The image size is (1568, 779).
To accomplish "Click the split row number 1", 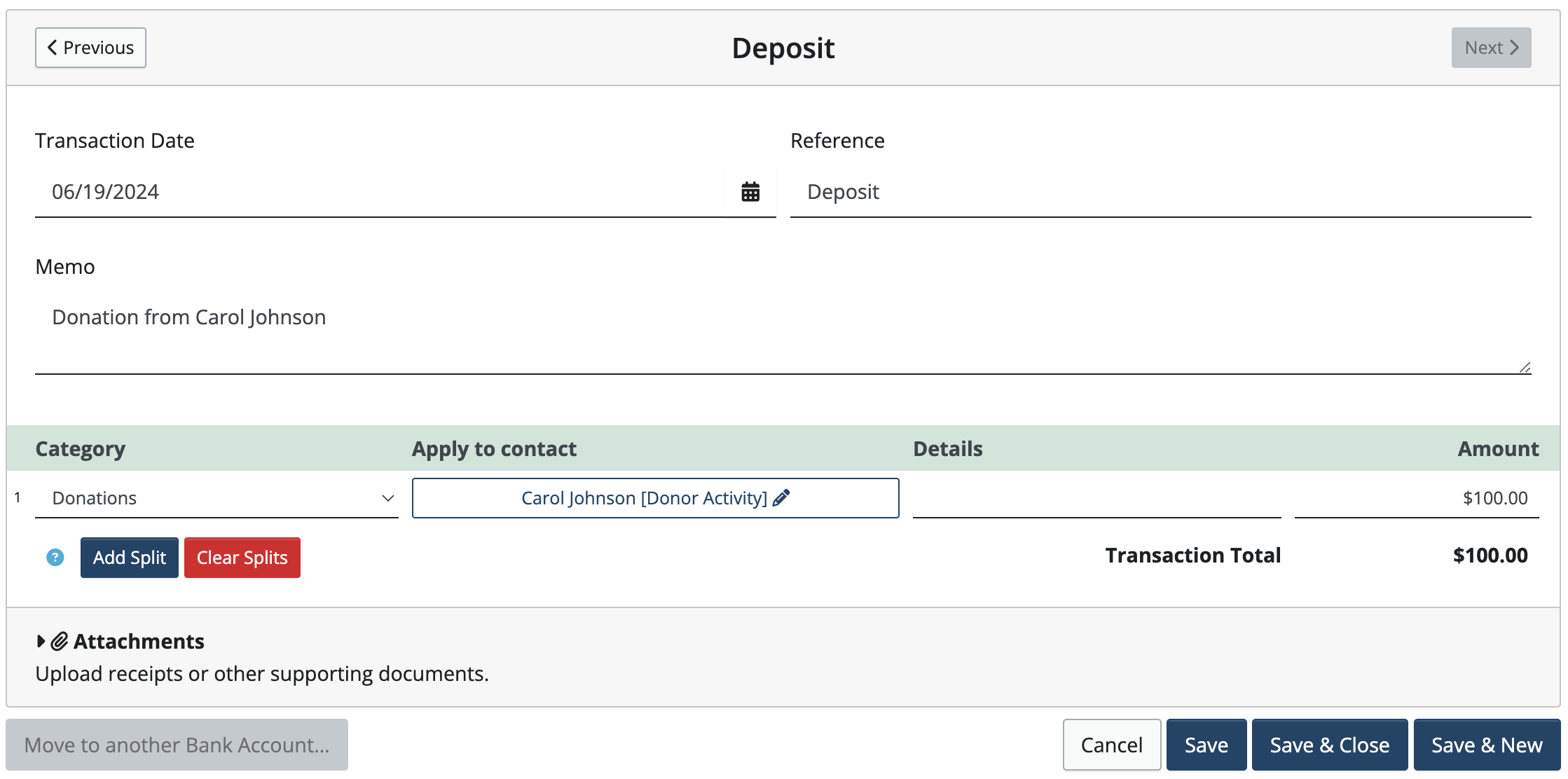I will click(x=18, y=497).
